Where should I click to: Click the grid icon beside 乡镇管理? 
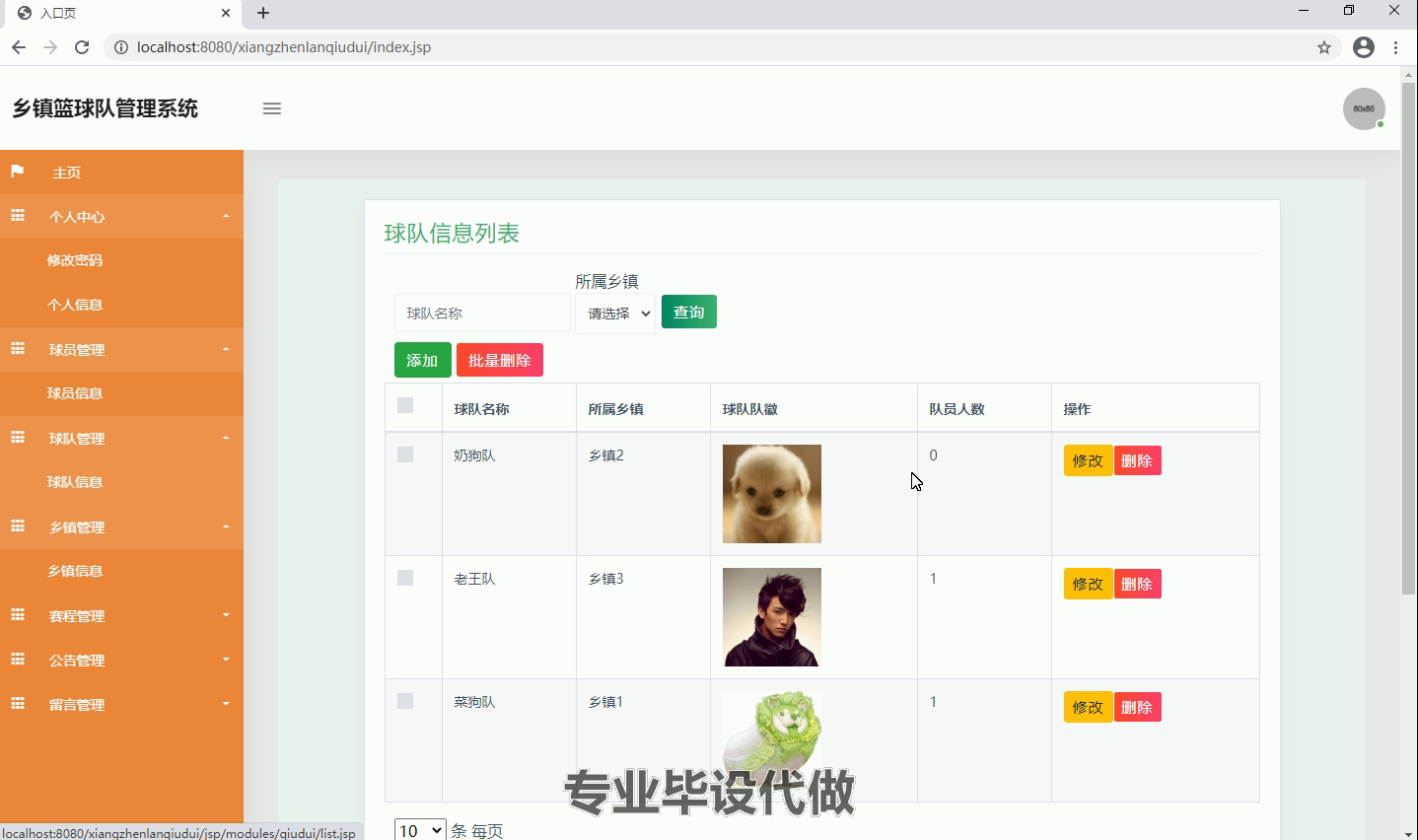coord(18,525)
